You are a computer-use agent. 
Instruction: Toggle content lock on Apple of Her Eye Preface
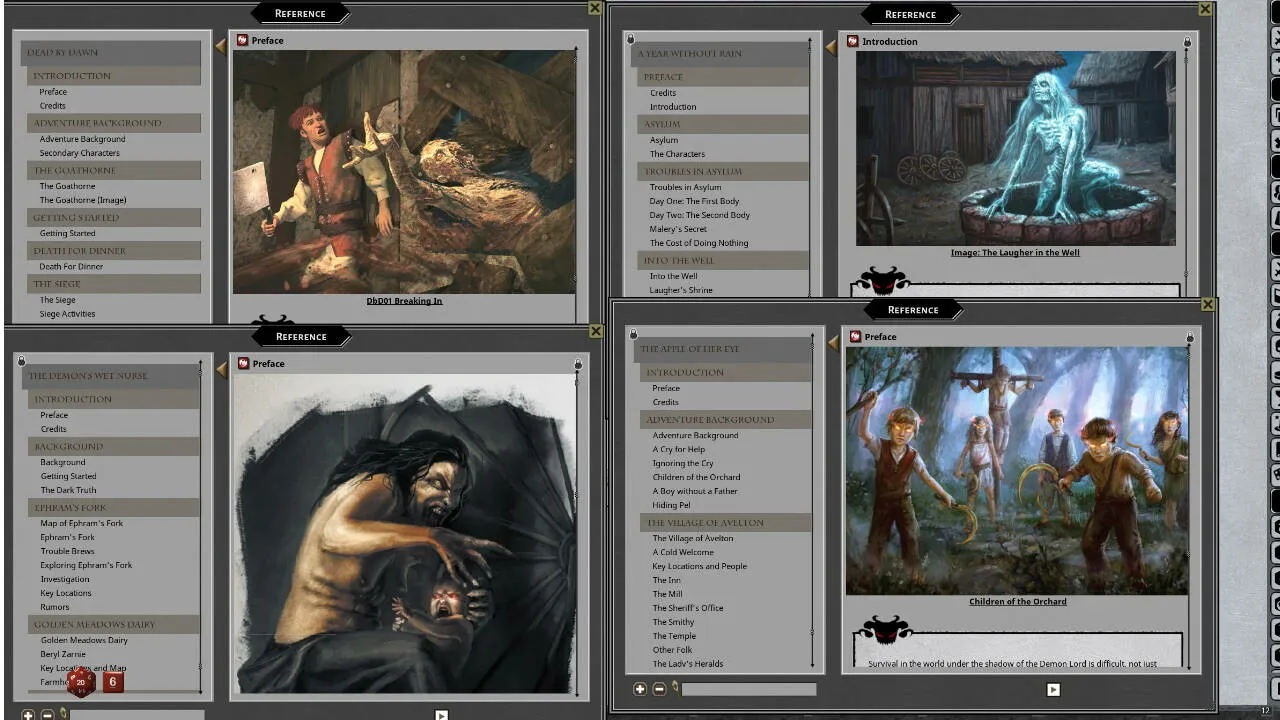pos(1189,338)
